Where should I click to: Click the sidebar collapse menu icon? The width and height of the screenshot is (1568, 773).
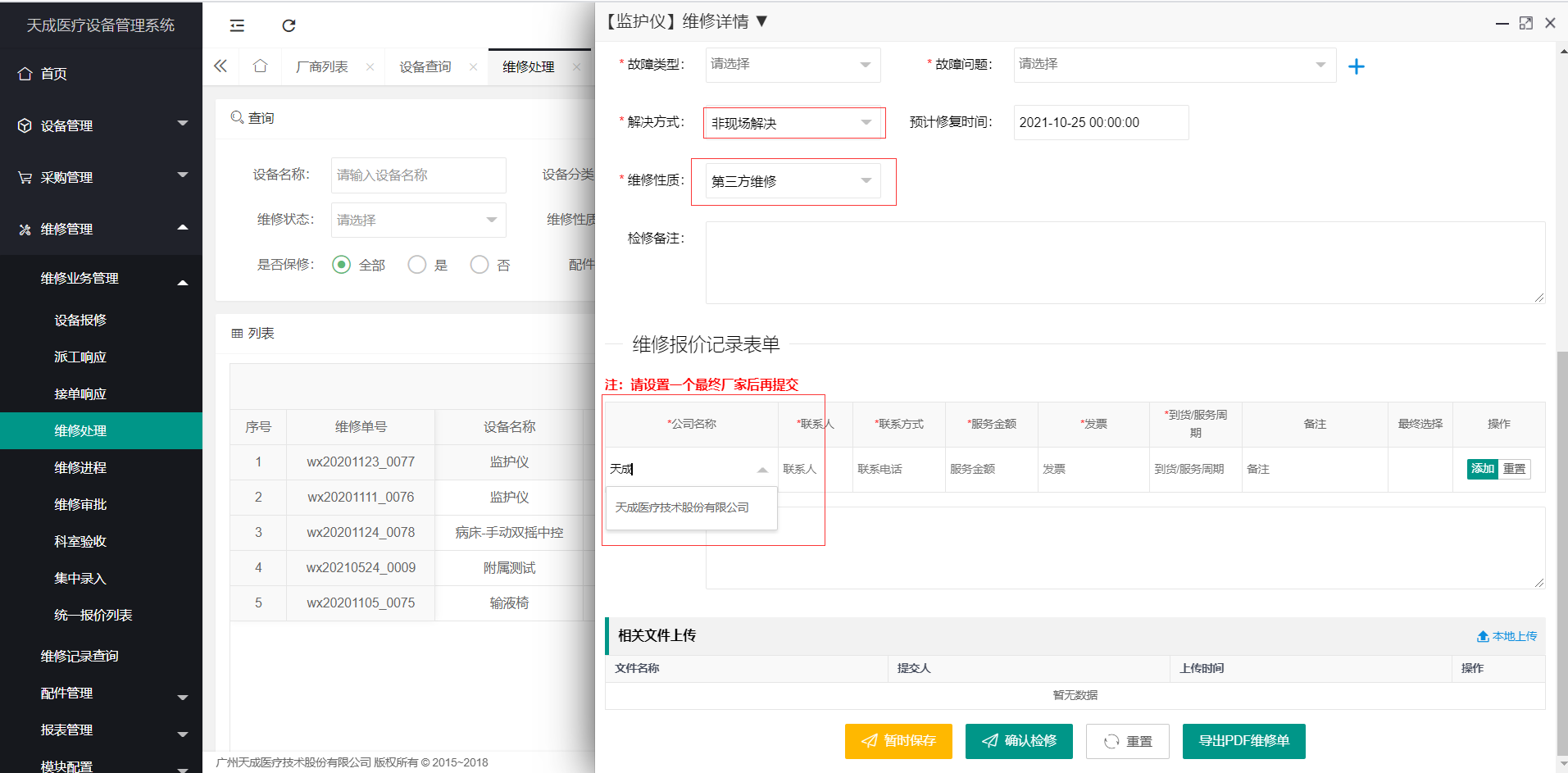pyautogui.click(x=237, y=25)
